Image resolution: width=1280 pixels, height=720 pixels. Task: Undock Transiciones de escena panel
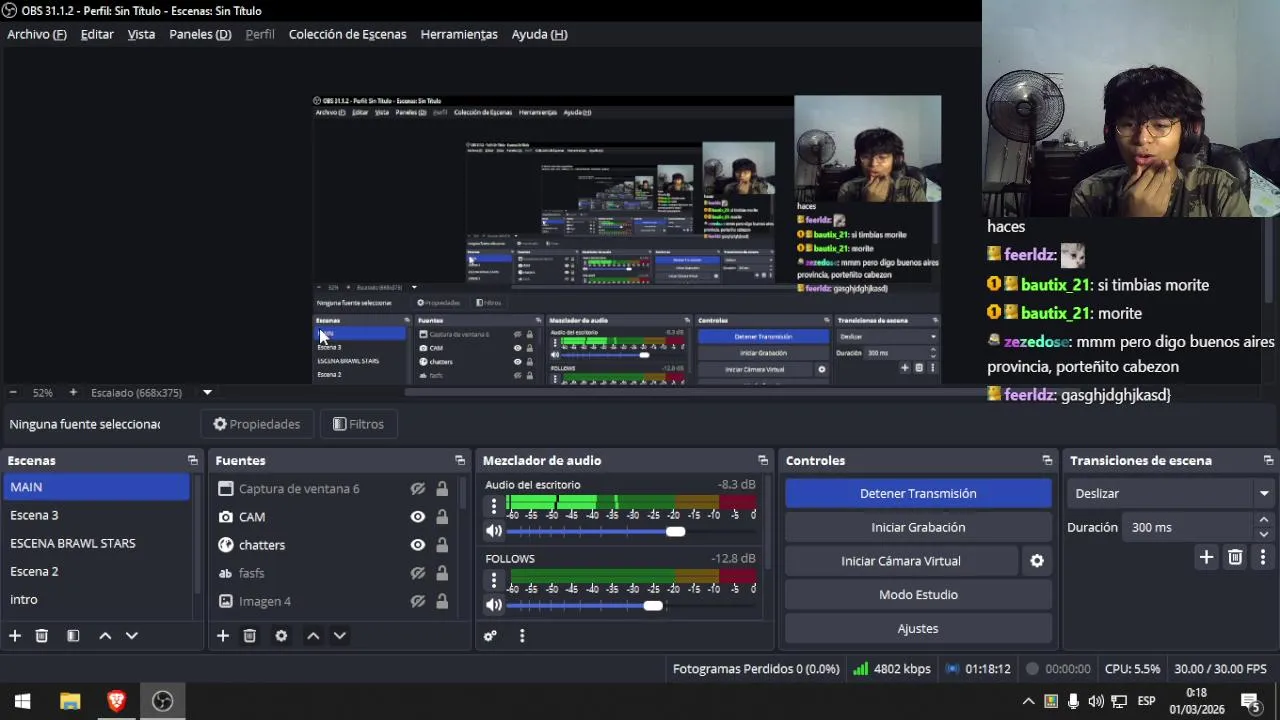coord(1268,461)
